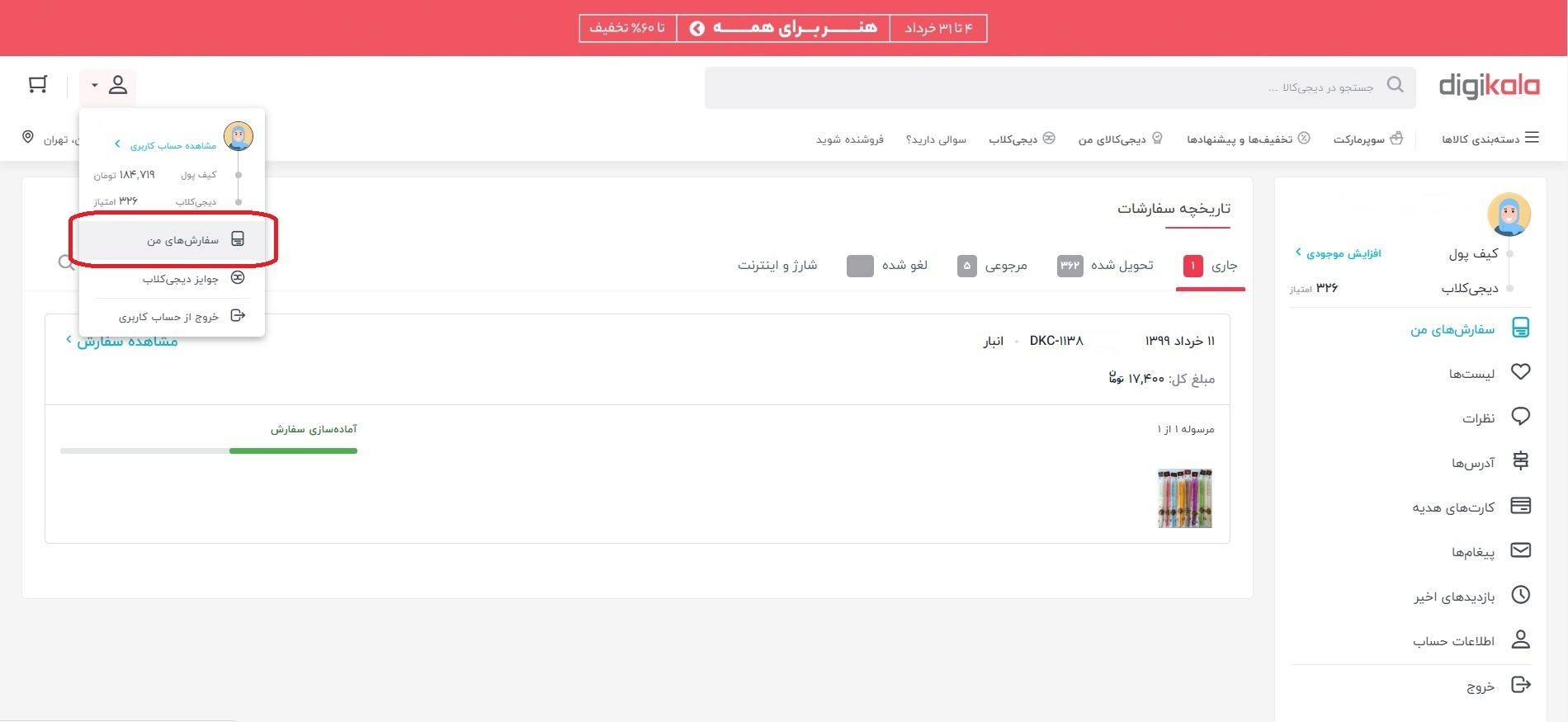Click the heart icon for لیست‌ها
The image size is (1568, 722).
click(x=1520, y=371)
